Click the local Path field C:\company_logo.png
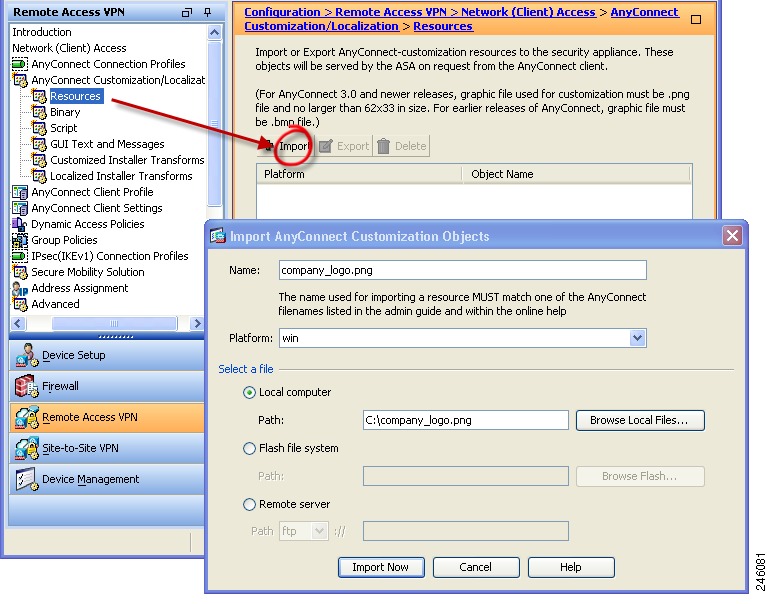This screenshot has width=767, height=604. tap(465, 421)
